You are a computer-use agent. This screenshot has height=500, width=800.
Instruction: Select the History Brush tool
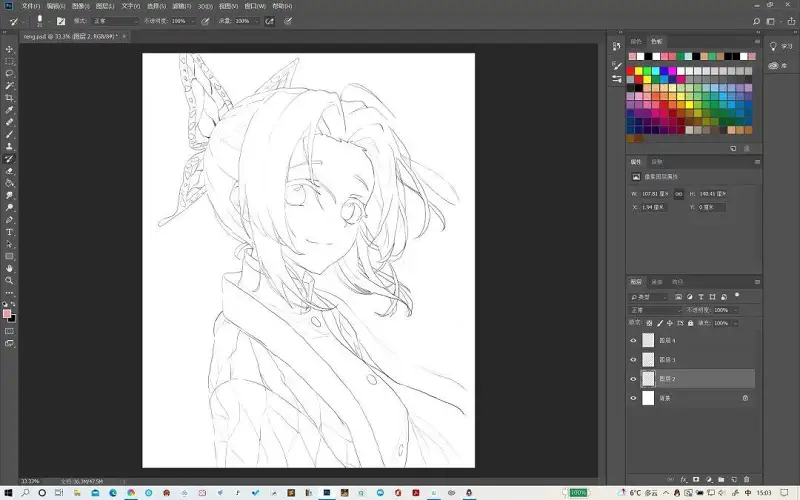pyautogui.click(x=9, y=159)
